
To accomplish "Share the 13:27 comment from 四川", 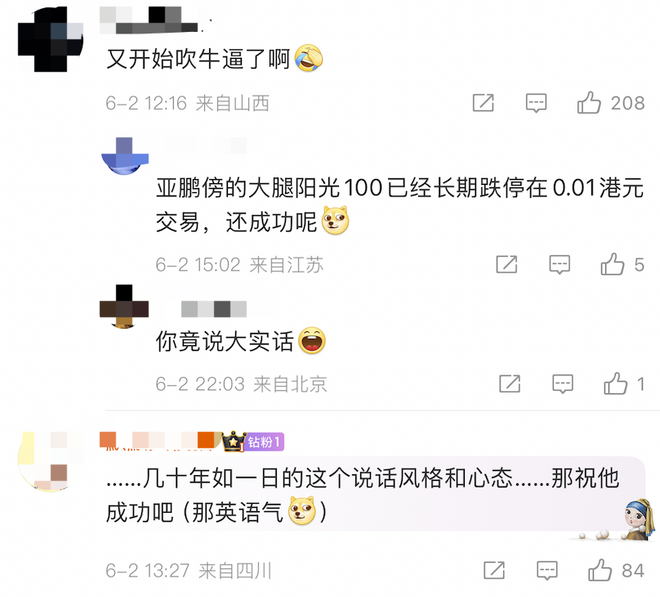I will point(494,570).
